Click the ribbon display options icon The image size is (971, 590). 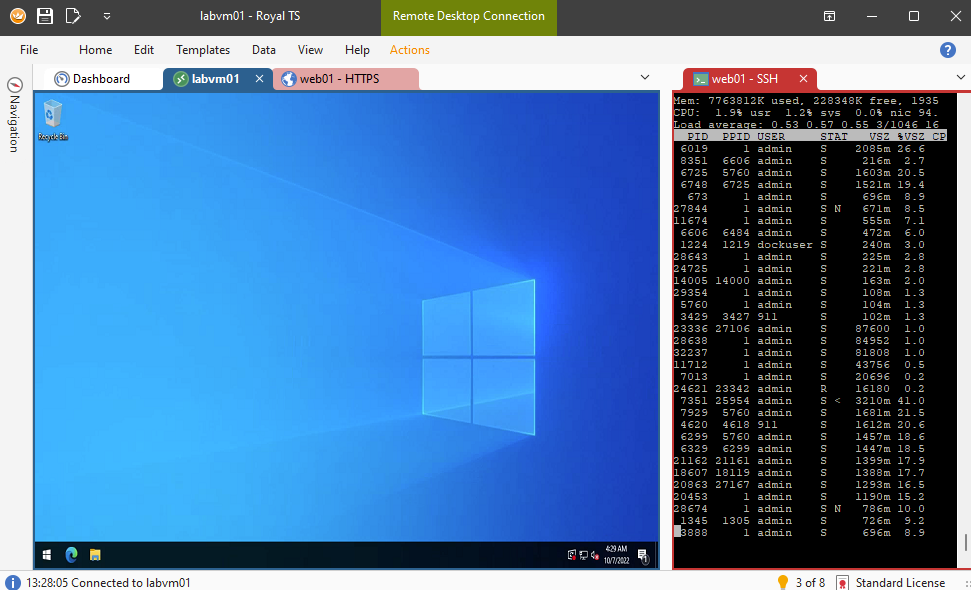(x=829, y=16)
